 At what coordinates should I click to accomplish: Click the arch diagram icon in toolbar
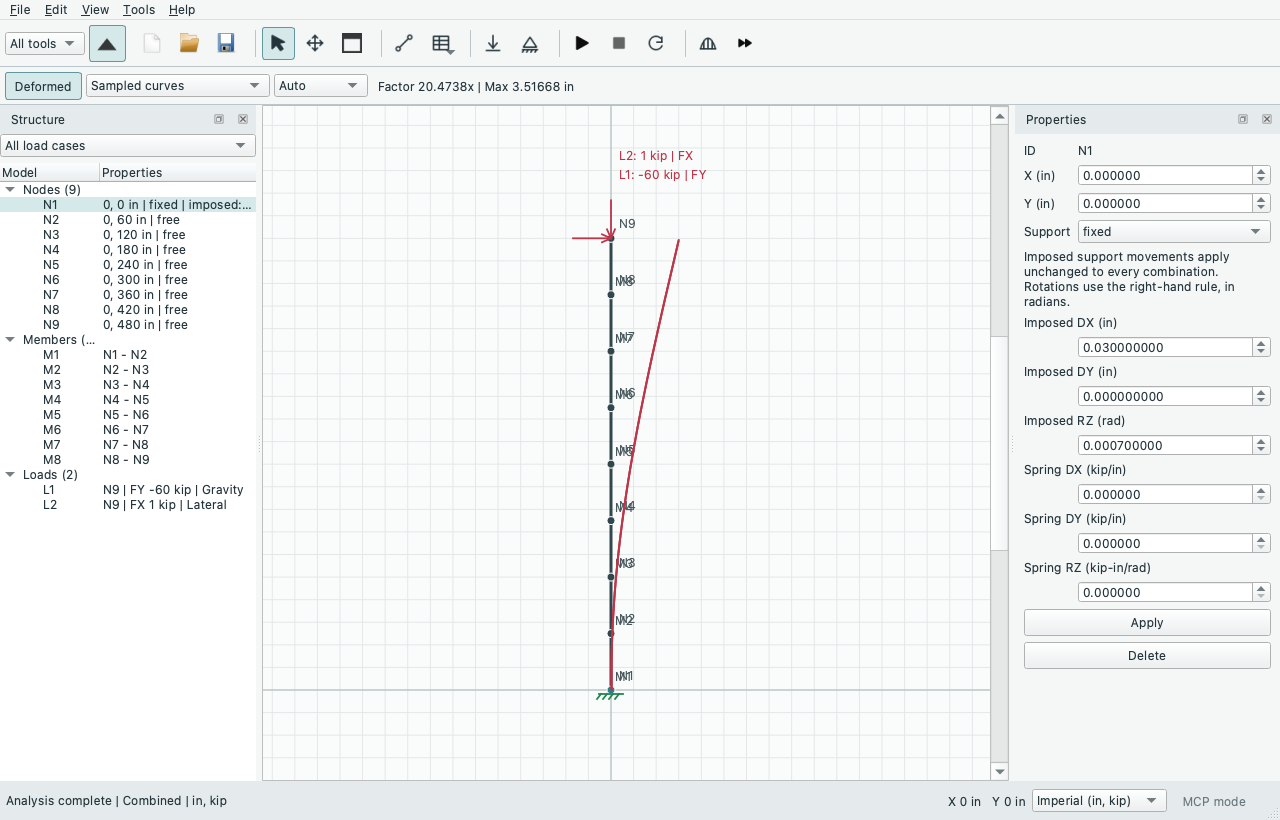[708, 44]
